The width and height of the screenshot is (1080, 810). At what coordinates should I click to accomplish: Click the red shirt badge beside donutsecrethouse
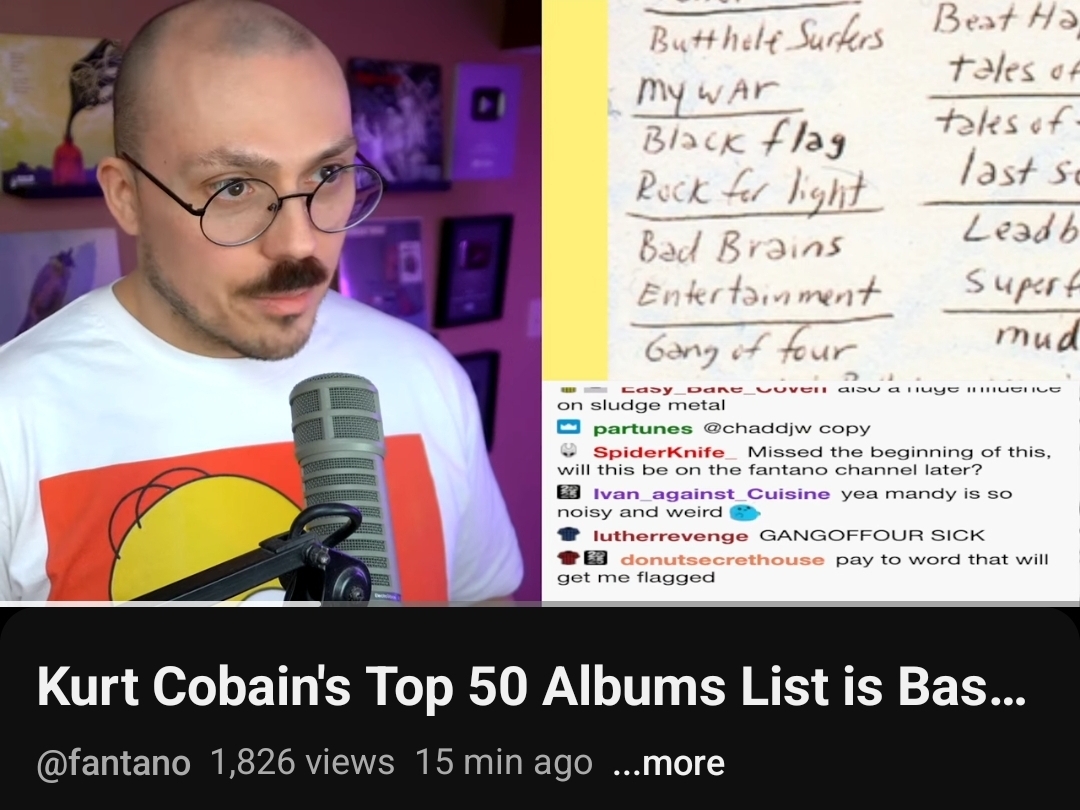568,558
